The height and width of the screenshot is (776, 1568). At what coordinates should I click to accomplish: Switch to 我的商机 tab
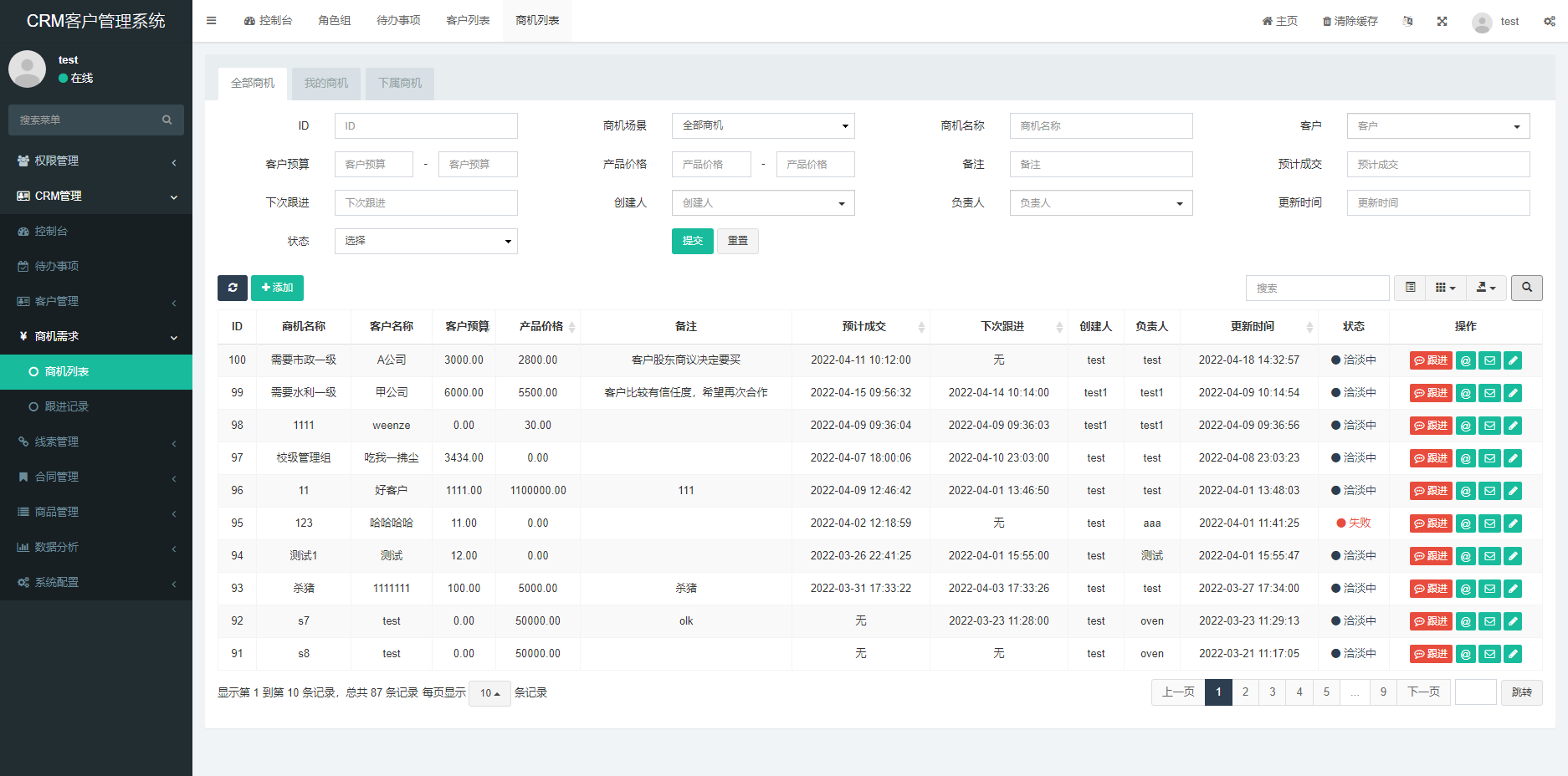[x=326, y=84]
